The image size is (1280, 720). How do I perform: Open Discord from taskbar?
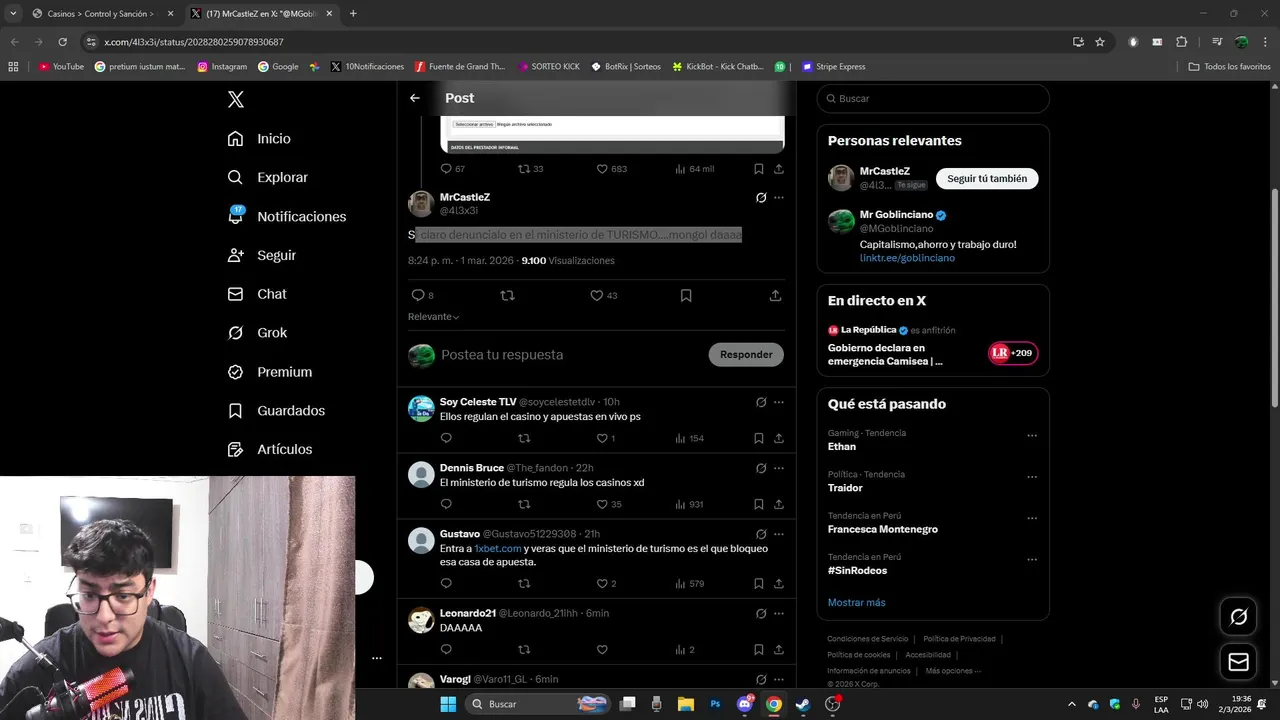coord(744,704)
